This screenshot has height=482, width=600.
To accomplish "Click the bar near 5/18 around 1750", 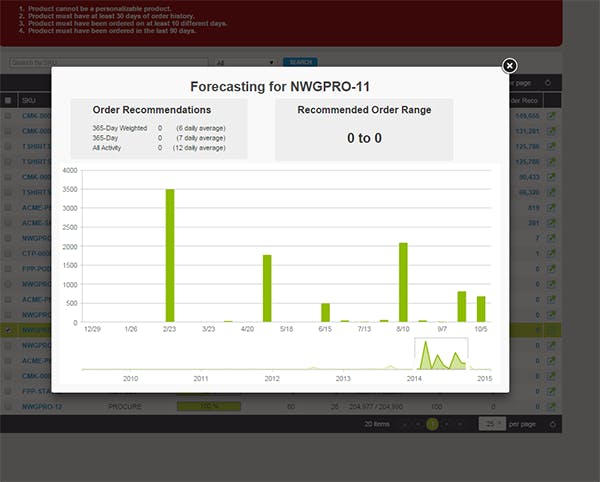I will (267, 288).
